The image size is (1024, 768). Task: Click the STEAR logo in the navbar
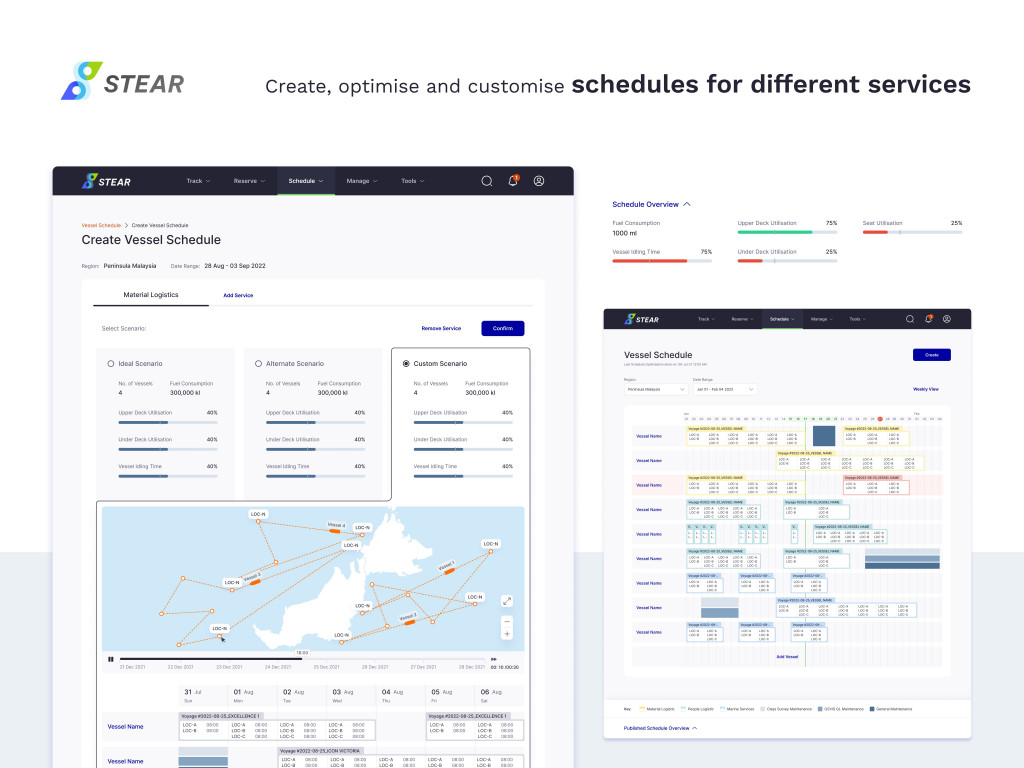click(x=106, y=181)
